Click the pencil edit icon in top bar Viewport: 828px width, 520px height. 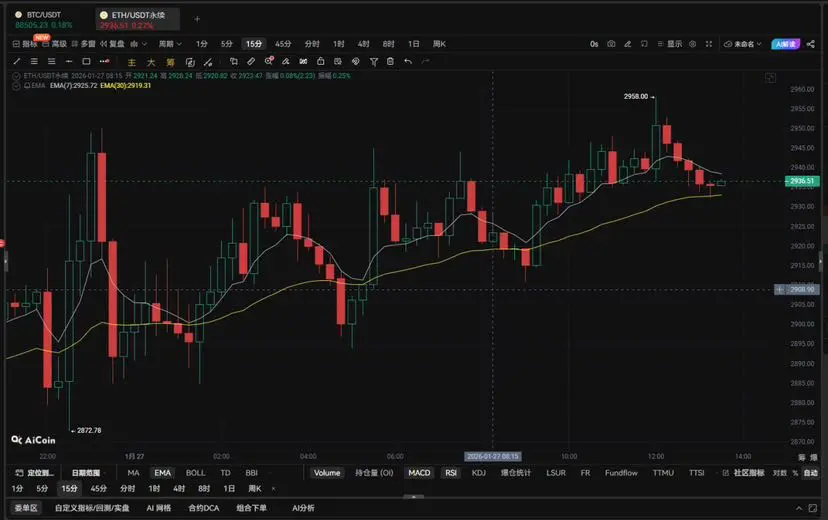628,44
